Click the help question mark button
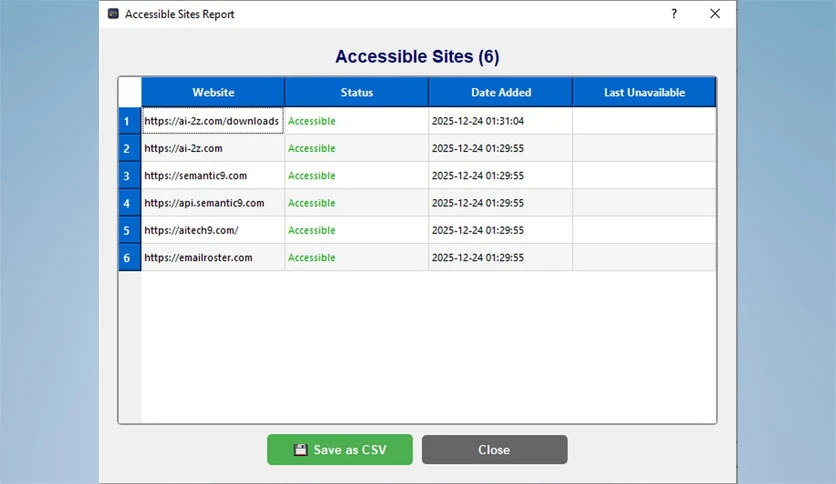This screenshot has width=836, height=484. [x=674, y=14]
